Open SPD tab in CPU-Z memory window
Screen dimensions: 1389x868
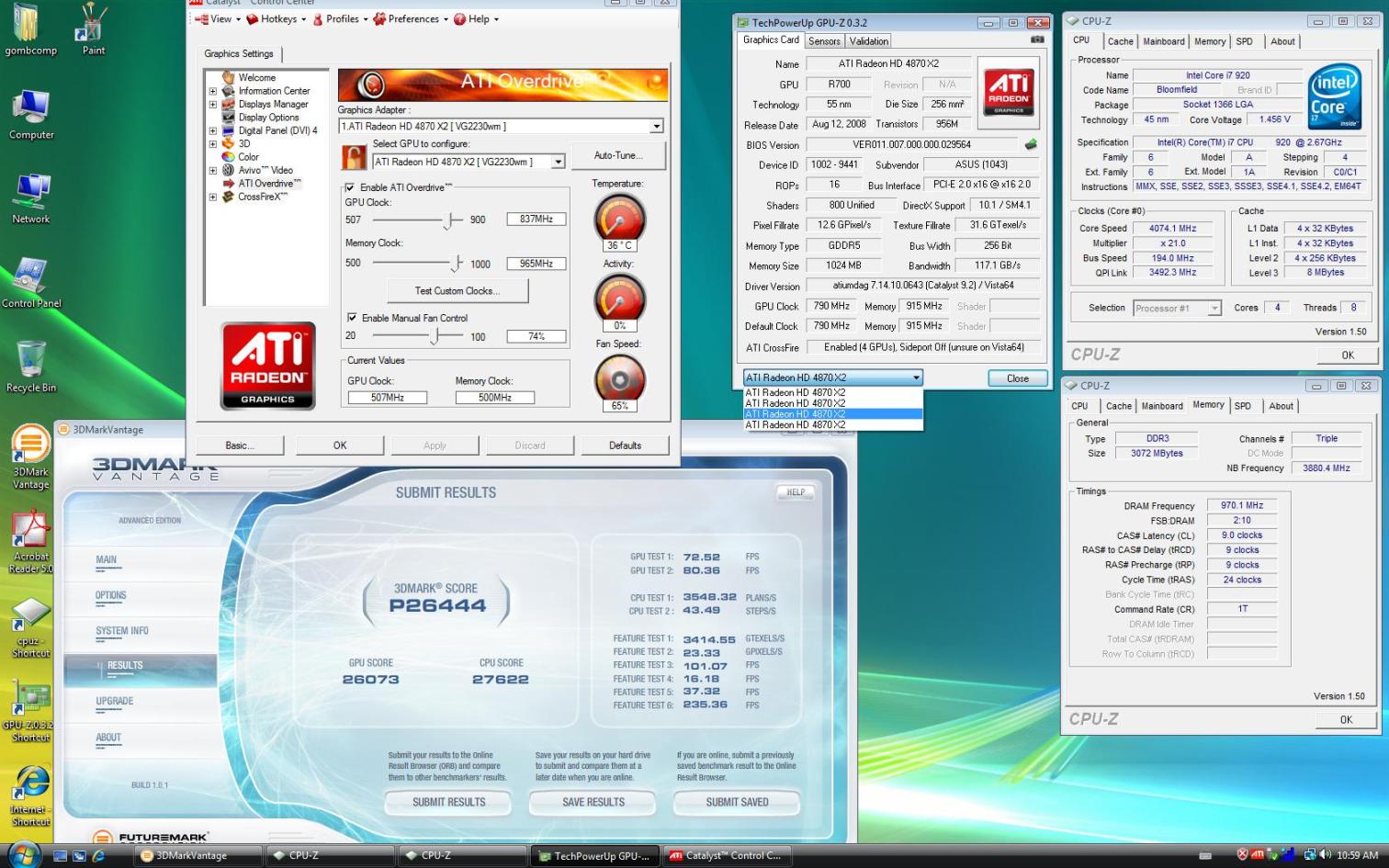pos(1242,406)
